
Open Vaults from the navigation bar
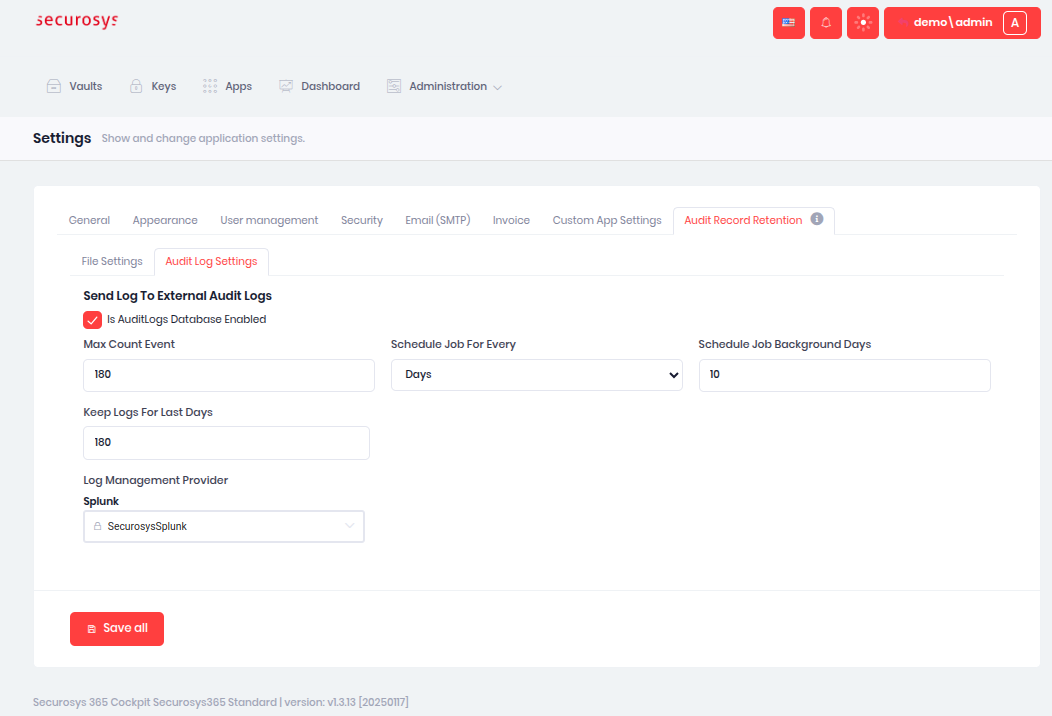(x=75, y=87)
